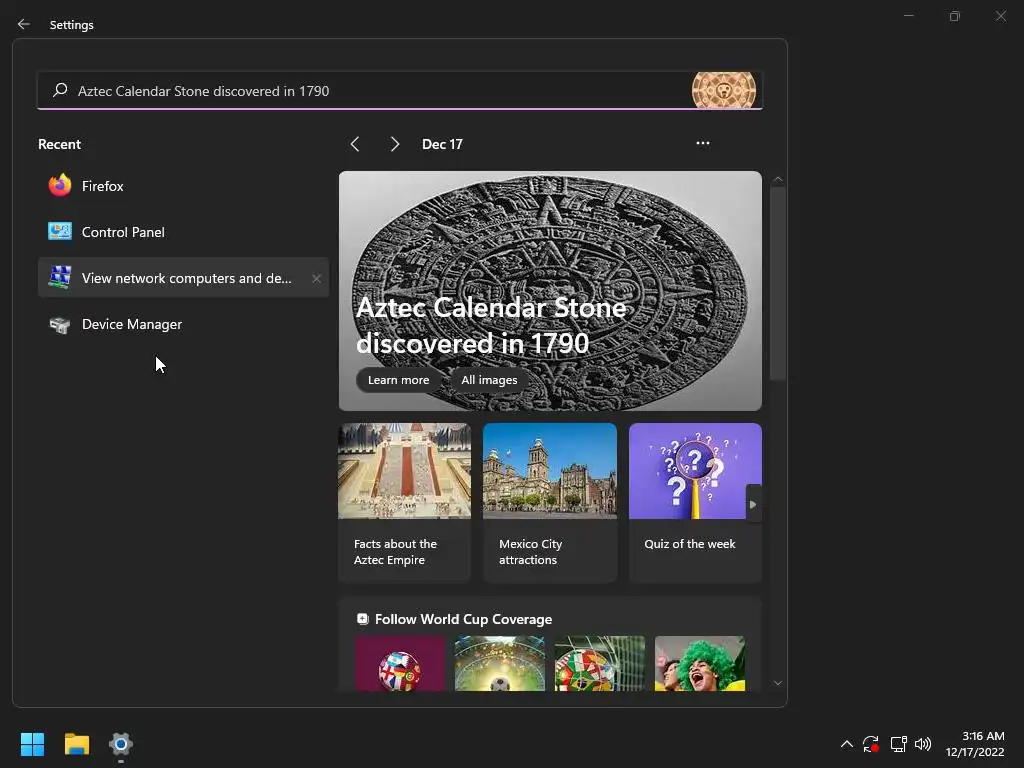
Task: Click the World Cup Coverage plus icon
Action: pyautogui.click(x=362, y=618)
